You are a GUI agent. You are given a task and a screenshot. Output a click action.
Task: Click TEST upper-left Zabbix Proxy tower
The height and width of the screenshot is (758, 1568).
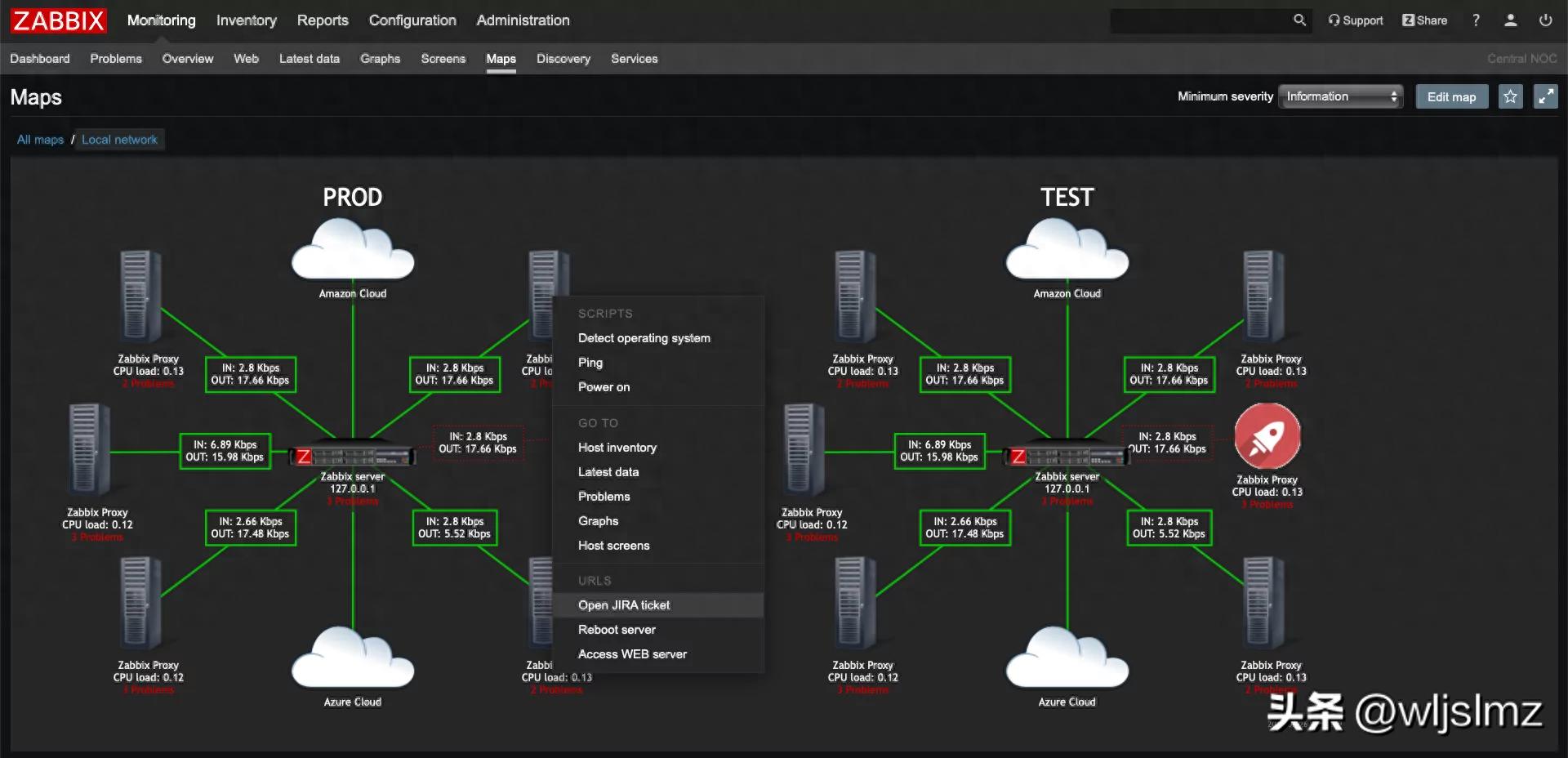(856, 297)
